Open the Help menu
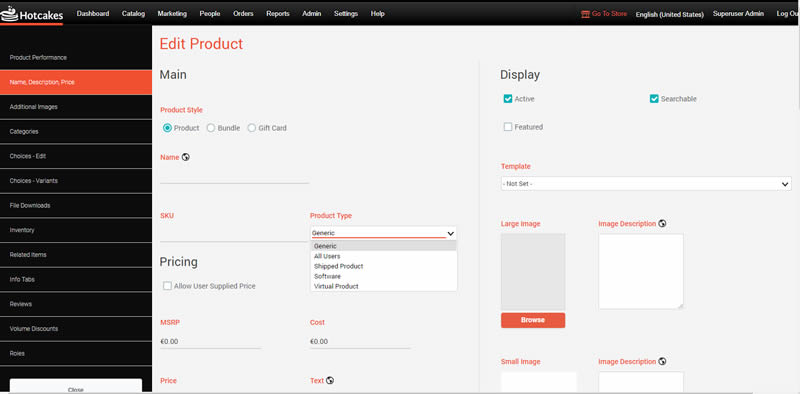The image size is (800, 394). 378,14
